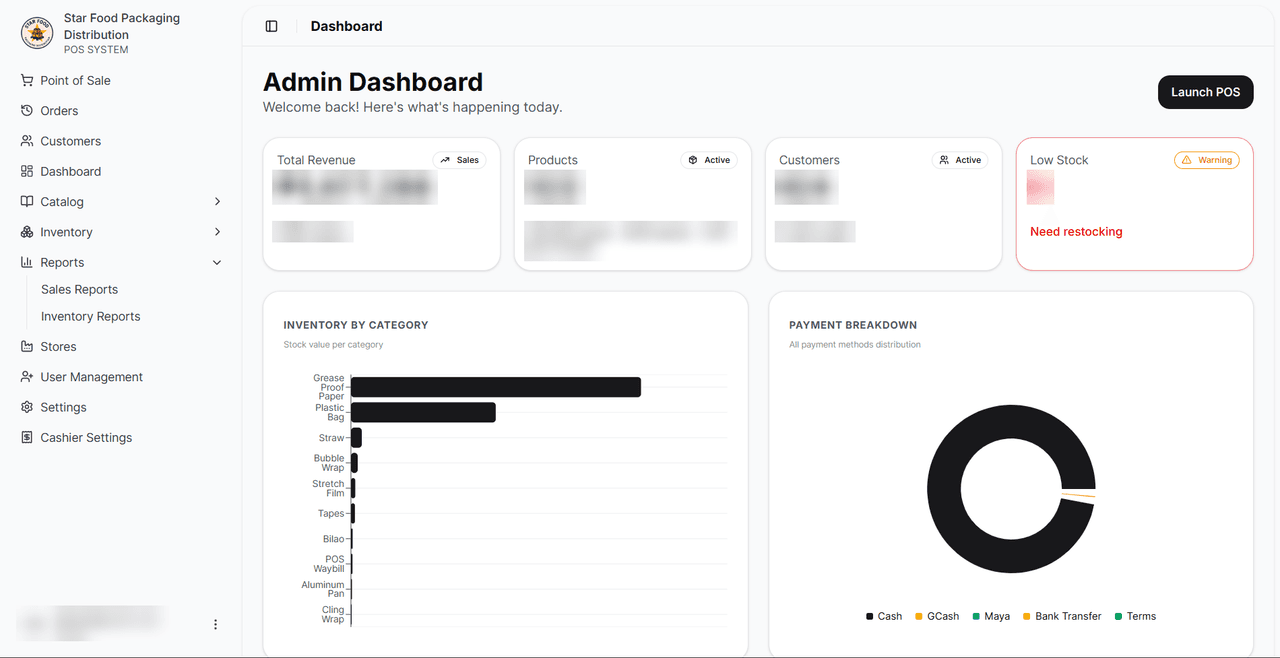Image resolution: width=1280 pixels, height=658 pixels.
Task: Click the Dashboard grid icon in sidebar
Action: 27,171
